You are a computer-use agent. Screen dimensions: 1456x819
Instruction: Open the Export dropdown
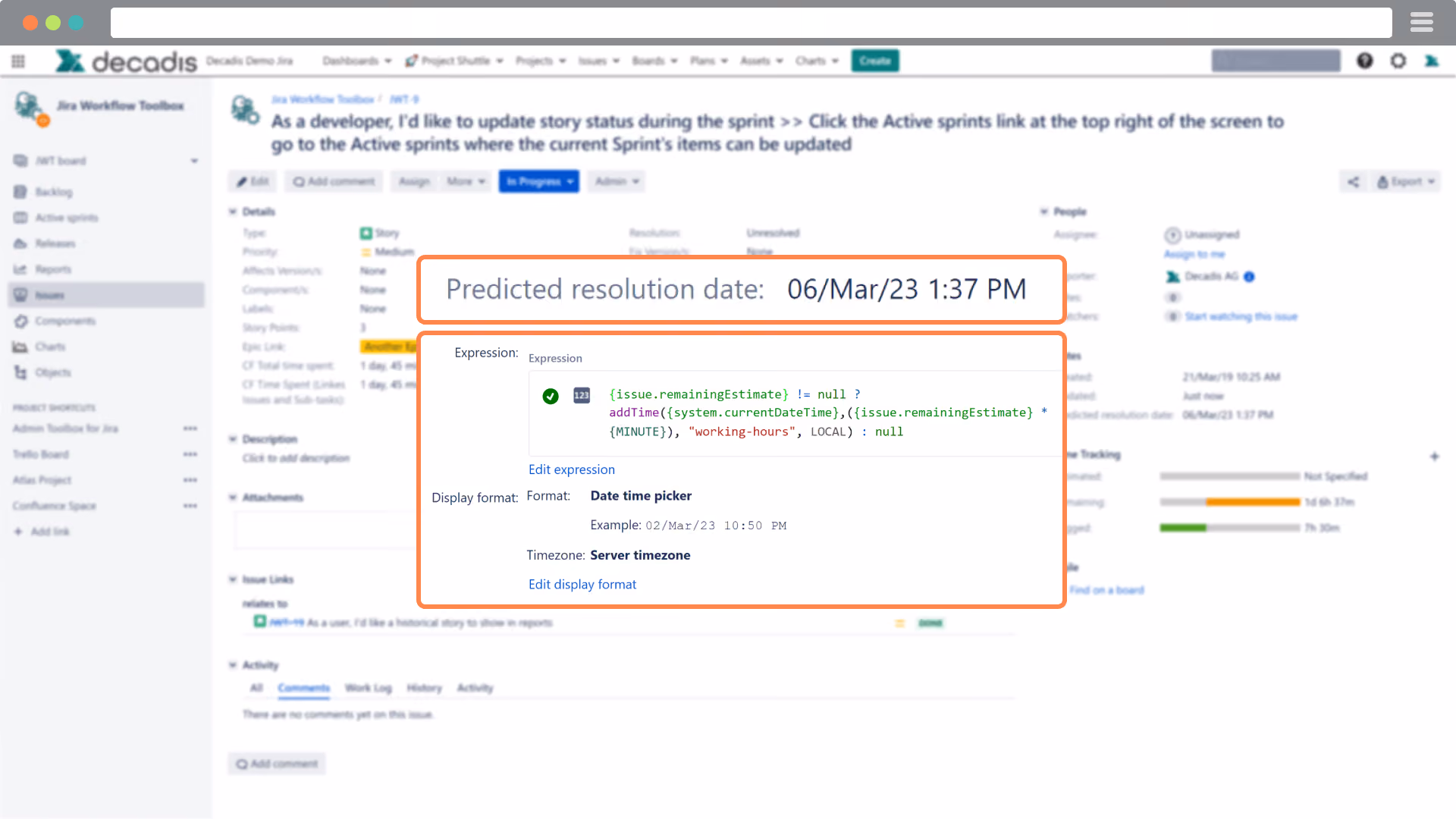(1407, 181)
